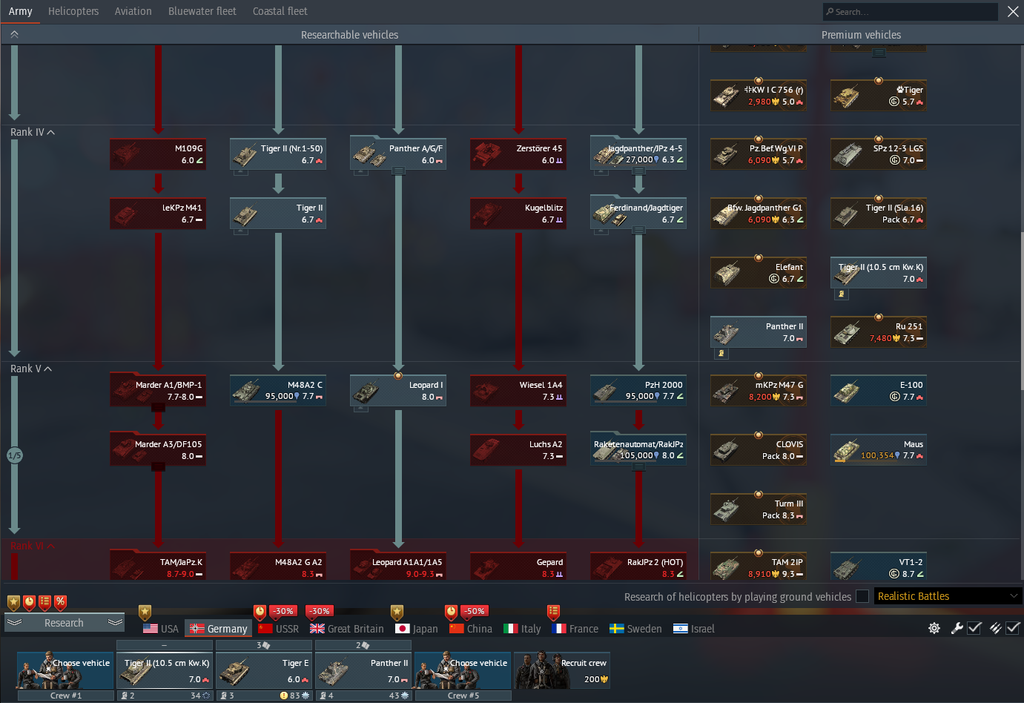Image resolution: width=1024 pixels, height=703 pixels.
Task: Click the list icon above Research button
Action: (44, 602)
